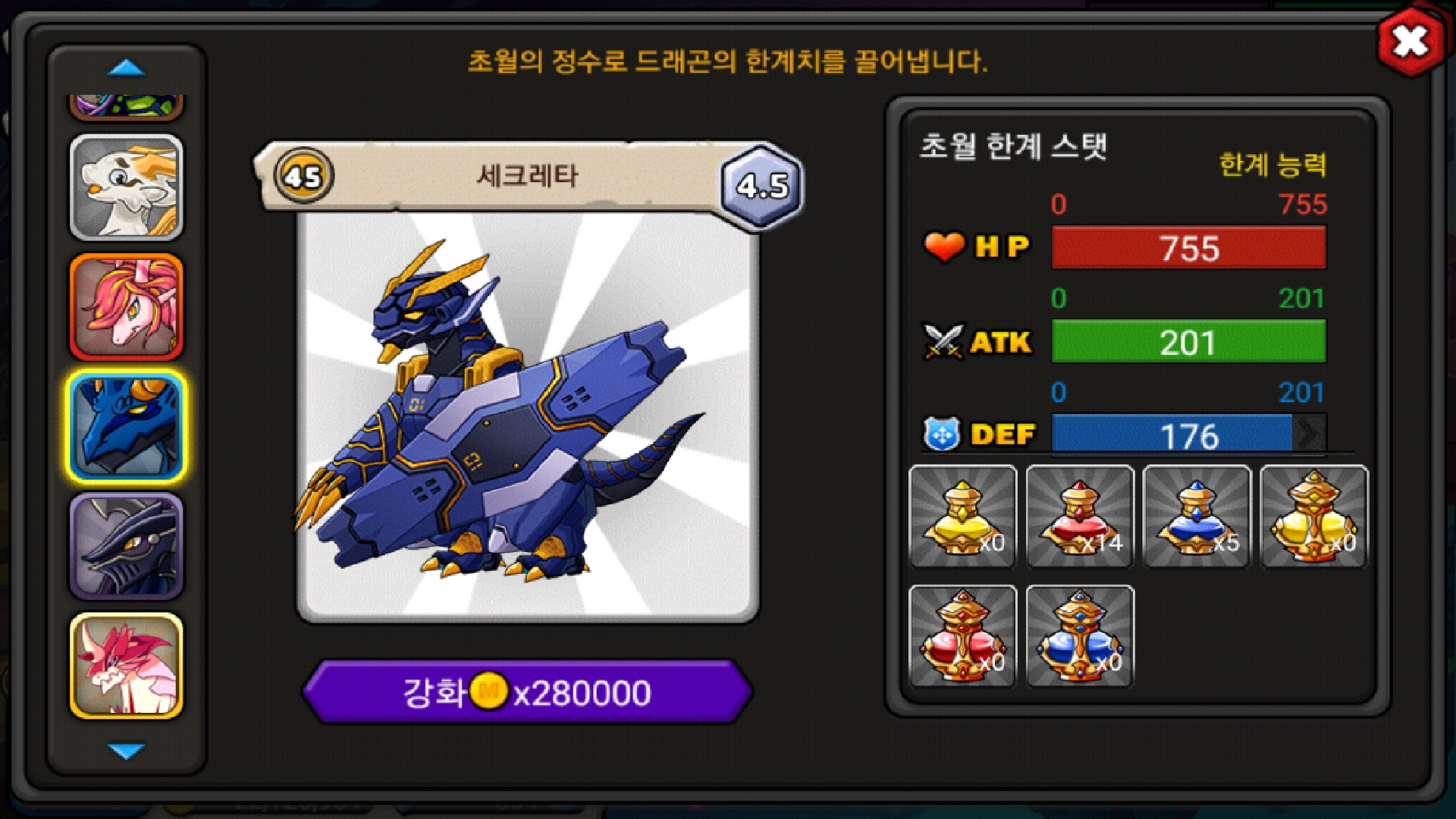Click the blue DEF progress bar showing 176
Image resolution: width=1456 pixels, height=819 pixels.
pos(1189,435)
